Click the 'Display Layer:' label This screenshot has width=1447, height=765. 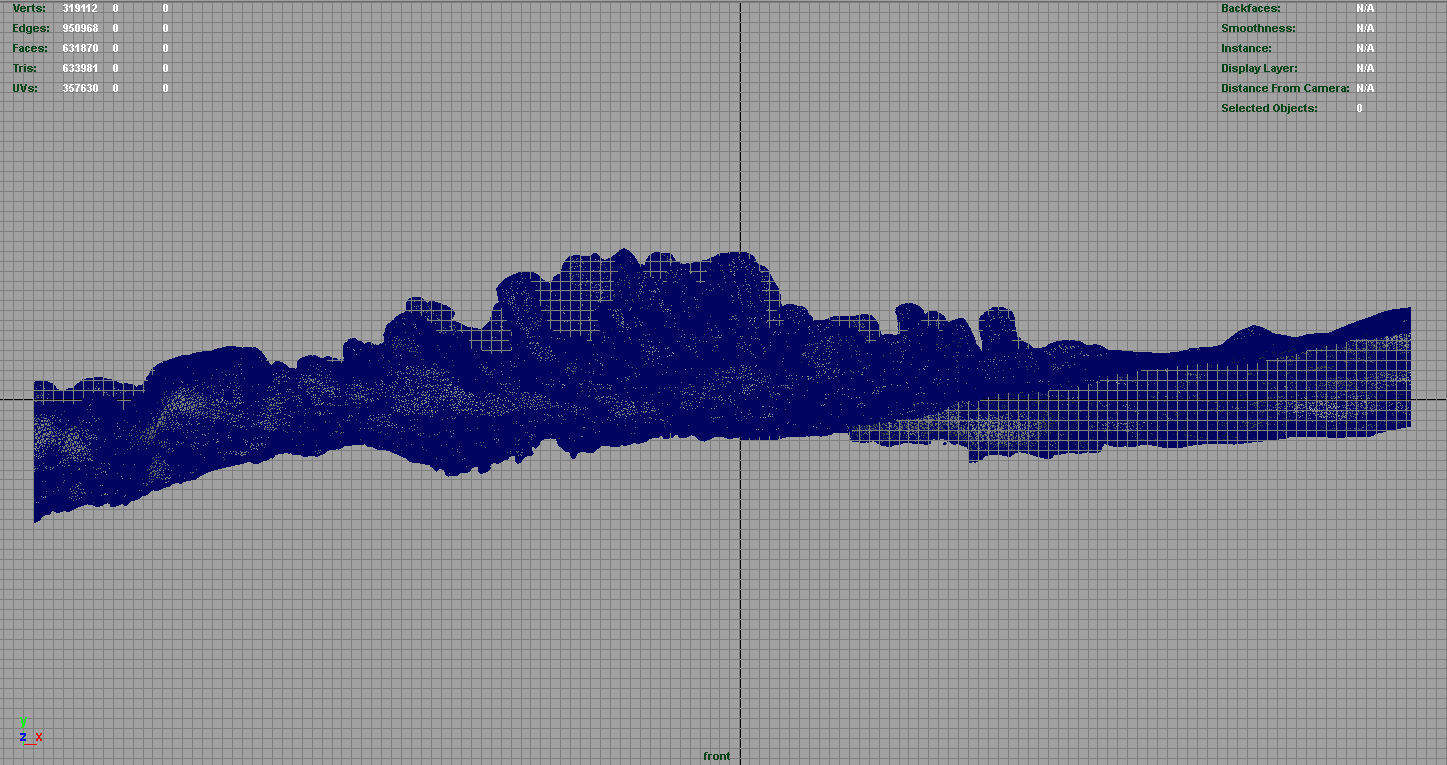(1259, 68)
